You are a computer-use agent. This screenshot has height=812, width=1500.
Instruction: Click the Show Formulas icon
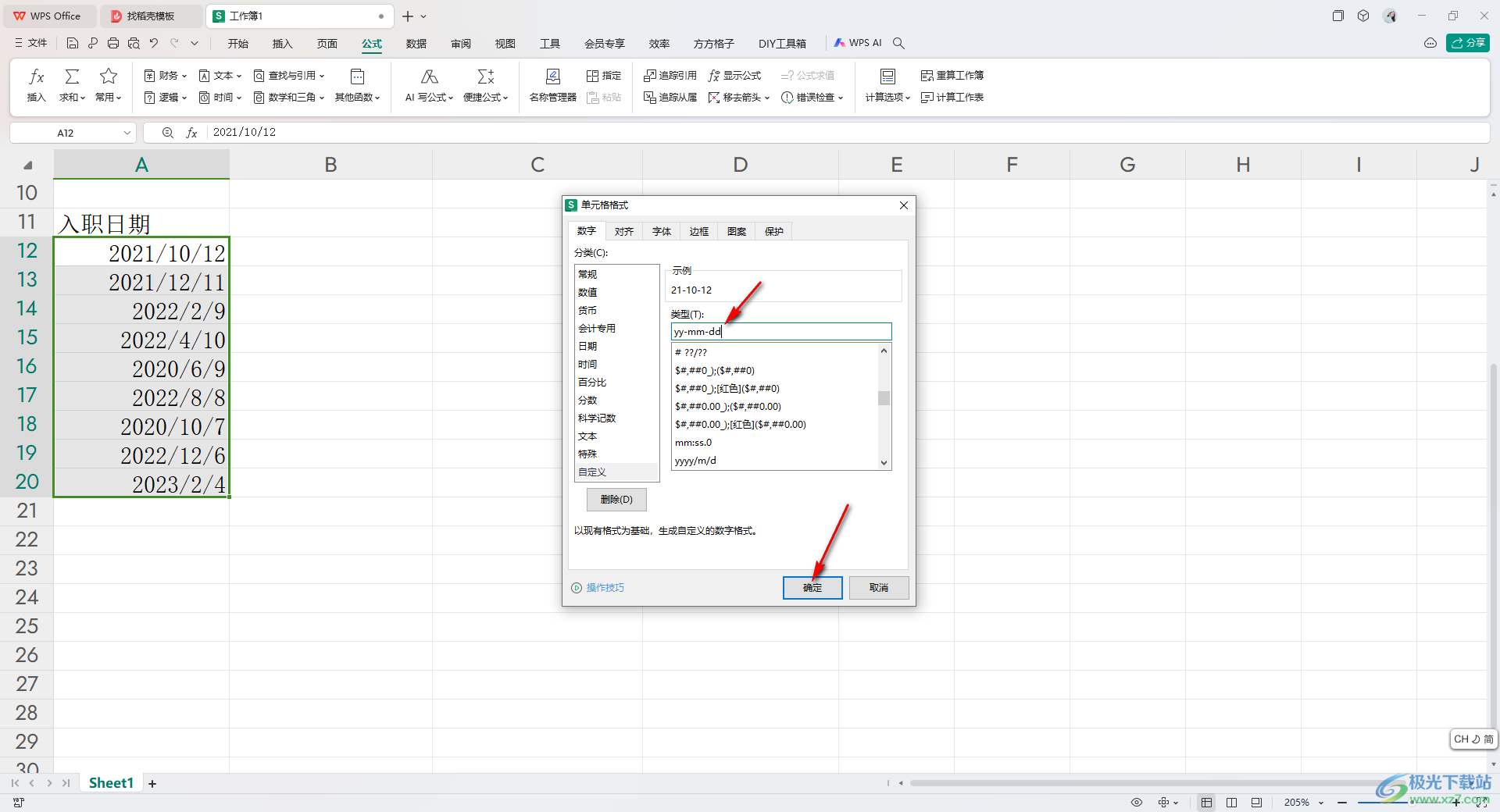[734, 76]
